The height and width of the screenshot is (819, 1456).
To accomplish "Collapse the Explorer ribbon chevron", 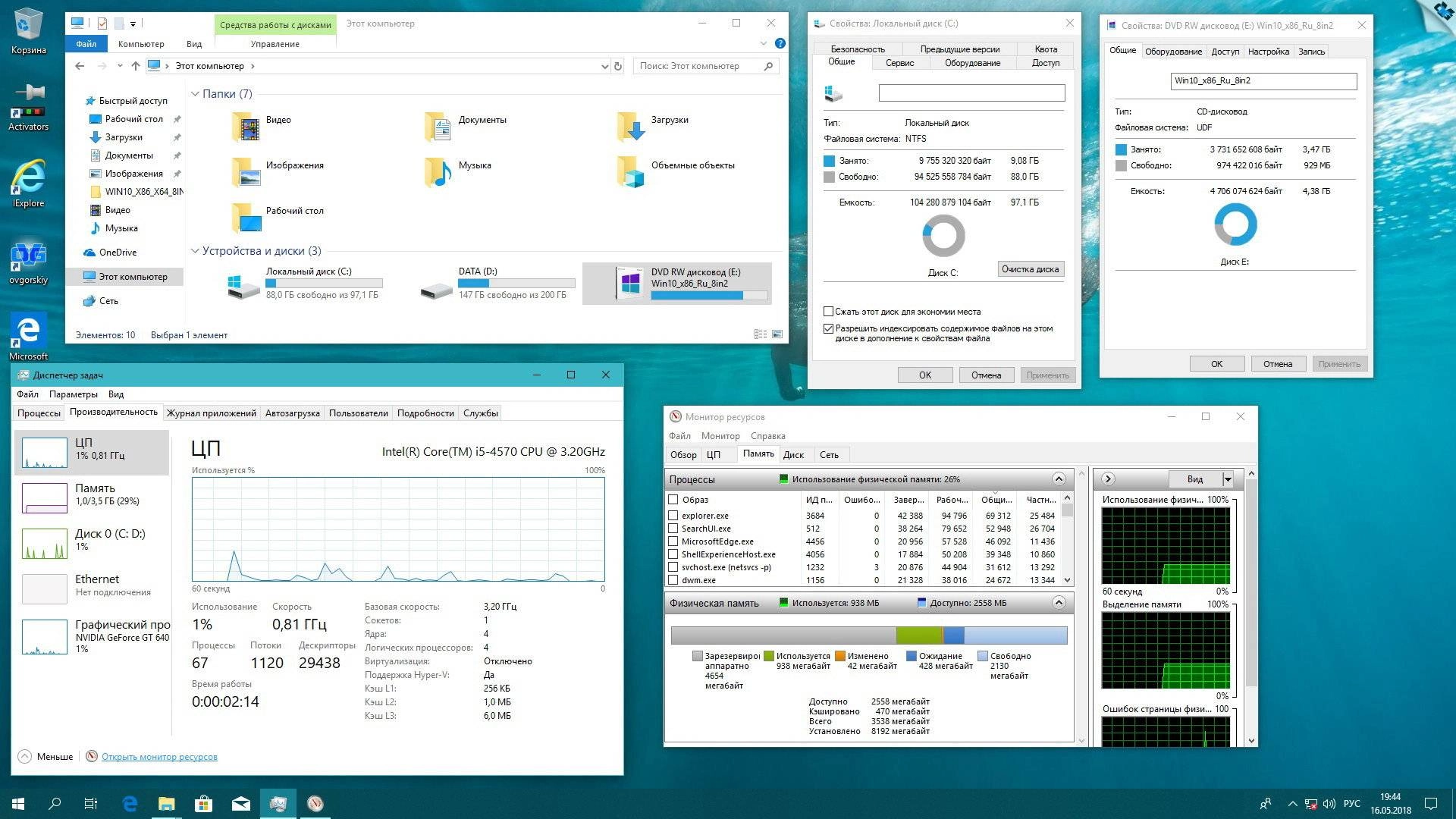I will (764, 43).
